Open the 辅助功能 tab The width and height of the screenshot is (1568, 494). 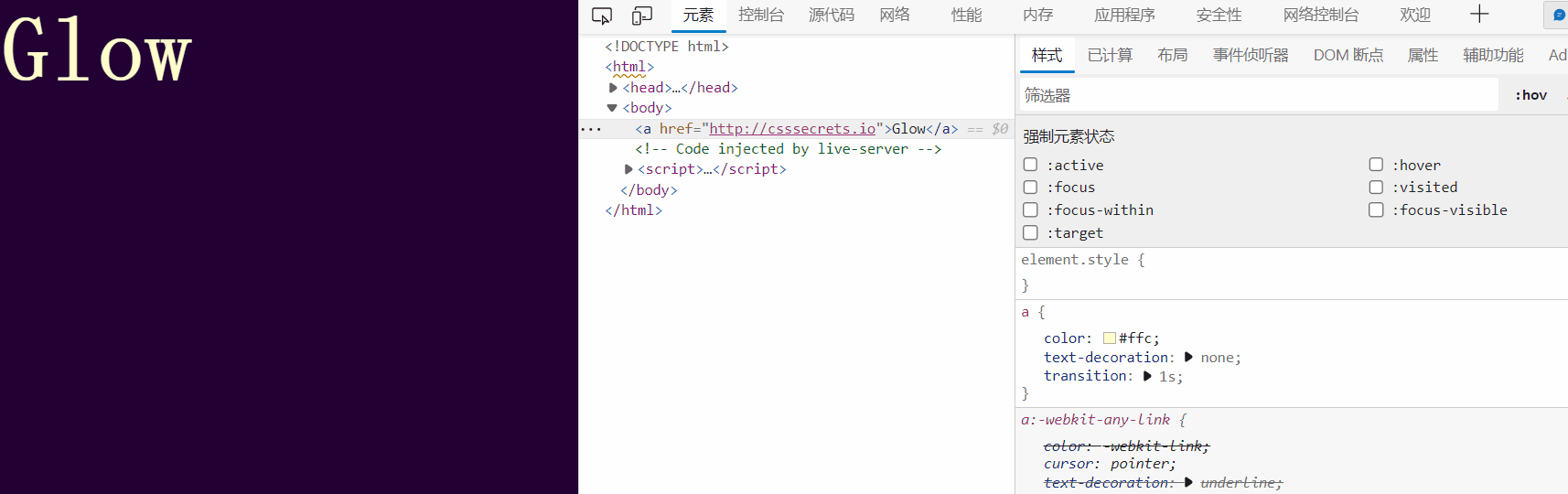[x=1493, y=55]
